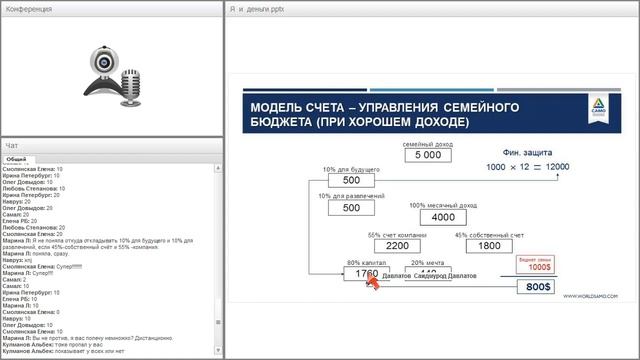This screenshot has height=360, width=640.
Task: Click chat message 'Любовь Степанова: 20'
Action: coord(34,227)
